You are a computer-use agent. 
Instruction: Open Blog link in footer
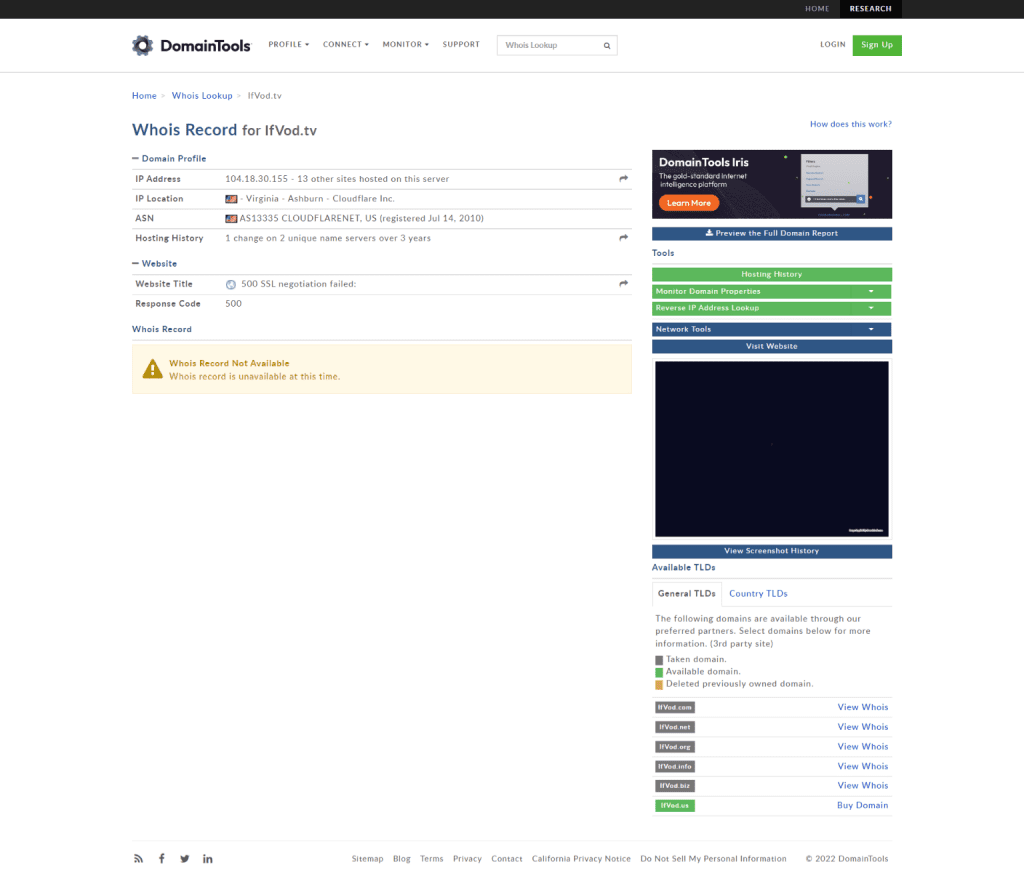[402, 859]
